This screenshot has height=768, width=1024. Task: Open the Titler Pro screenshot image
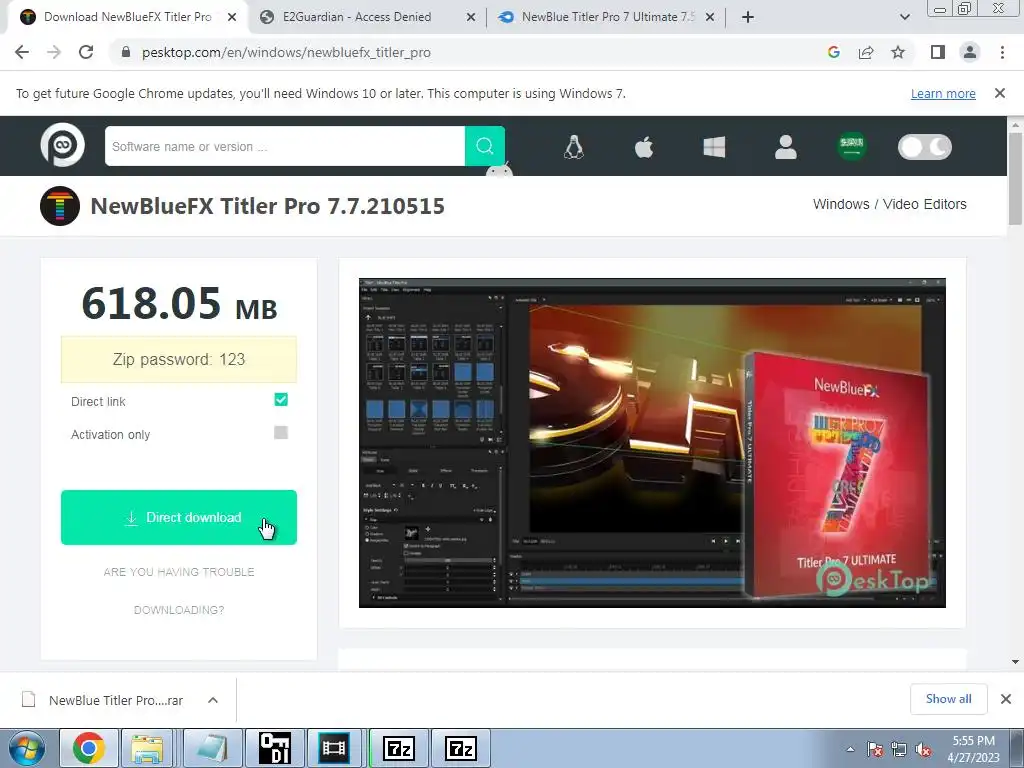(x=652, y=443)
